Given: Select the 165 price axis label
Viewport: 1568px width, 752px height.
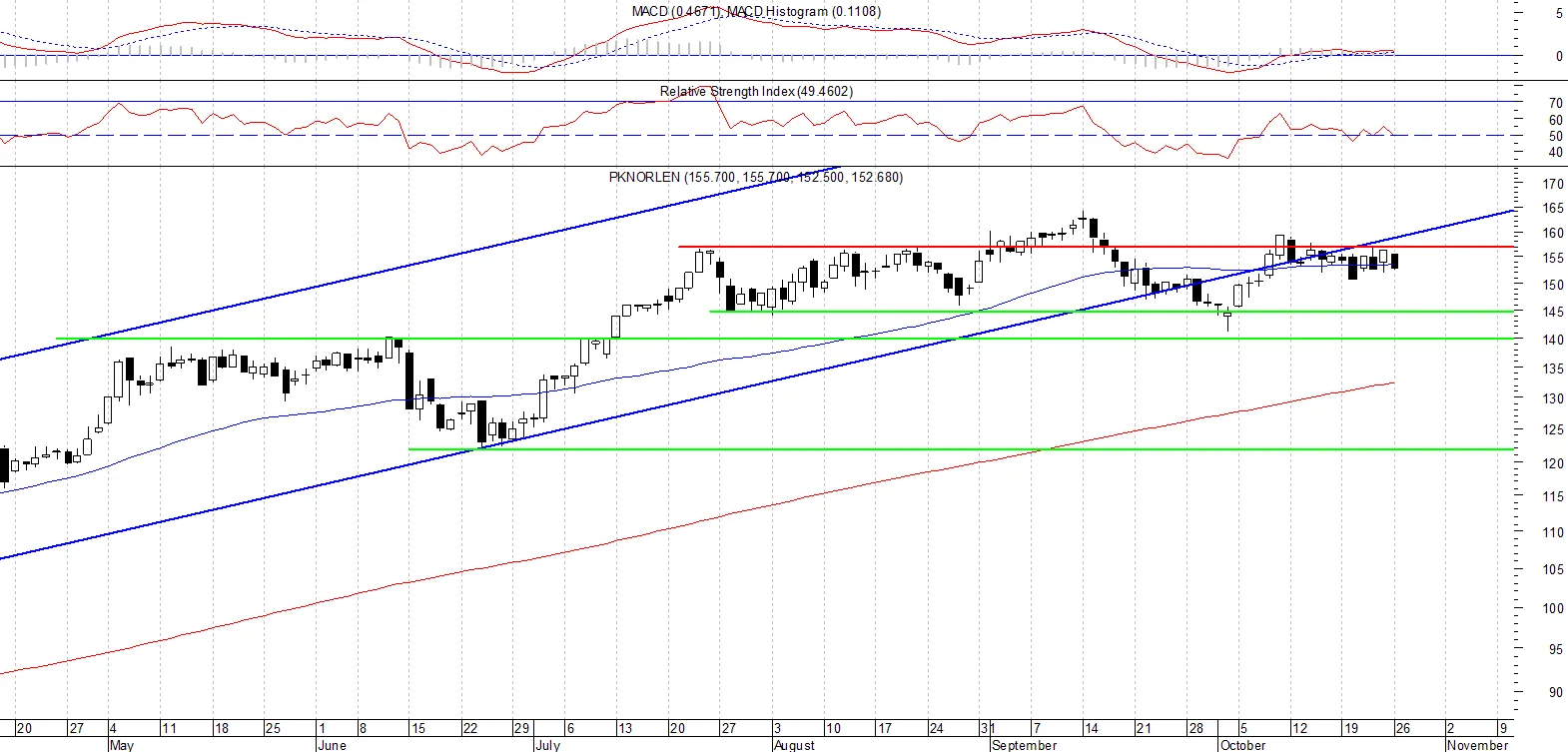Looking at the screenshot, I should [1553, 209].
